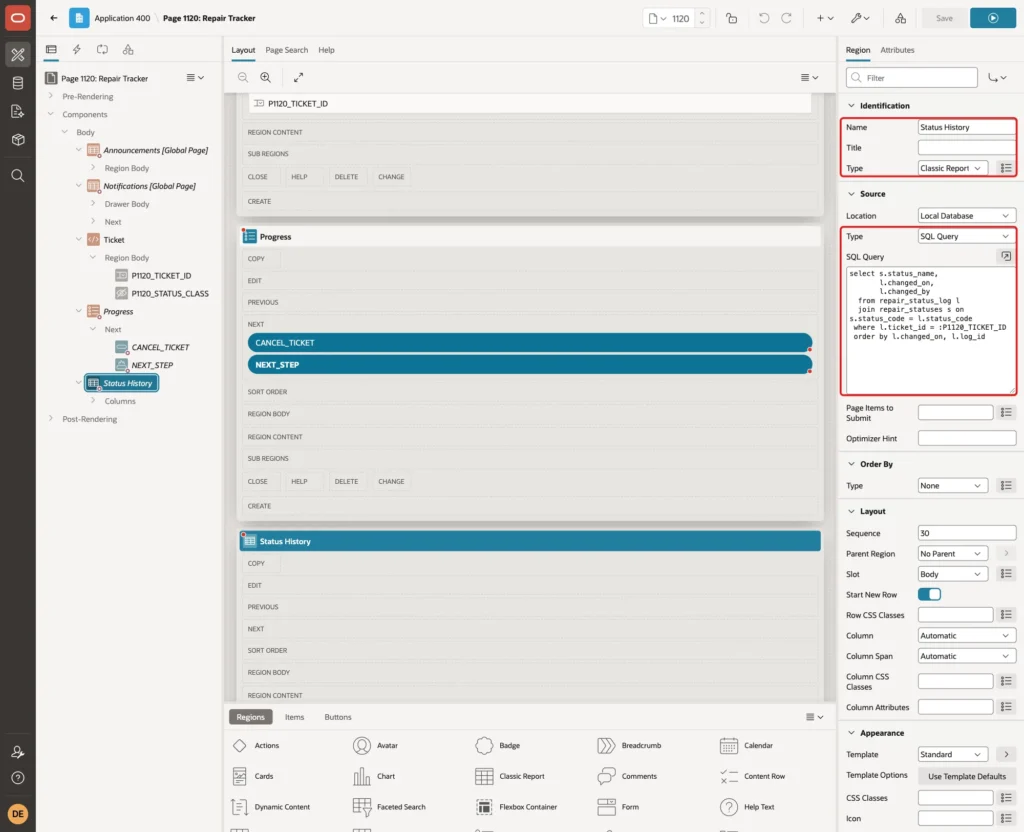This screenshot has height=832, width=1024.
Task: Collapse the Identification section
Action: (851, 106)
